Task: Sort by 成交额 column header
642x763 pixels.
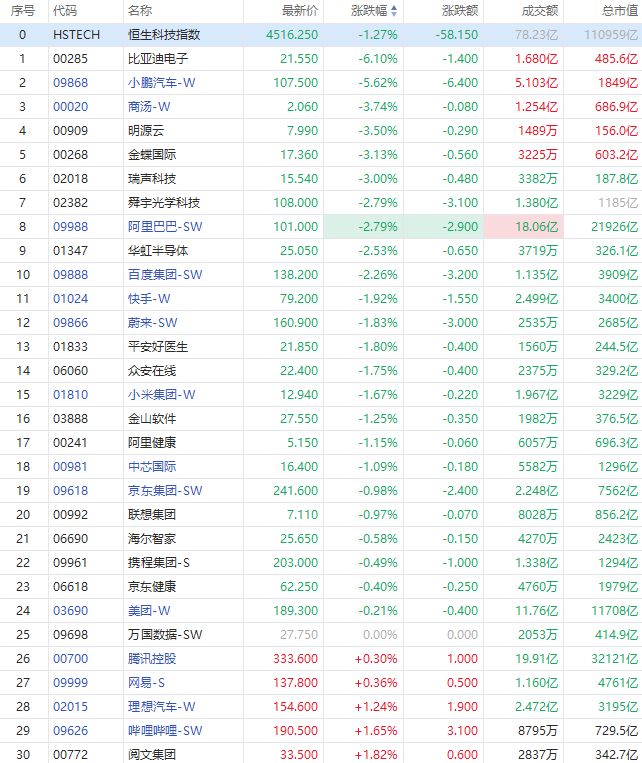Action: [540, 11]
